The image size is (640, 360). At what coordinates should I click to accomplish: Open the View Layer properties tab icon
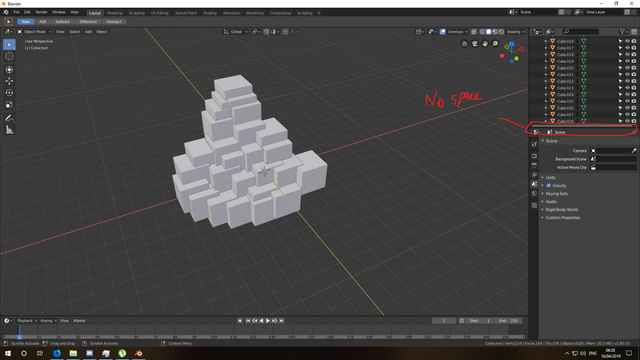(x=534, y=175)
